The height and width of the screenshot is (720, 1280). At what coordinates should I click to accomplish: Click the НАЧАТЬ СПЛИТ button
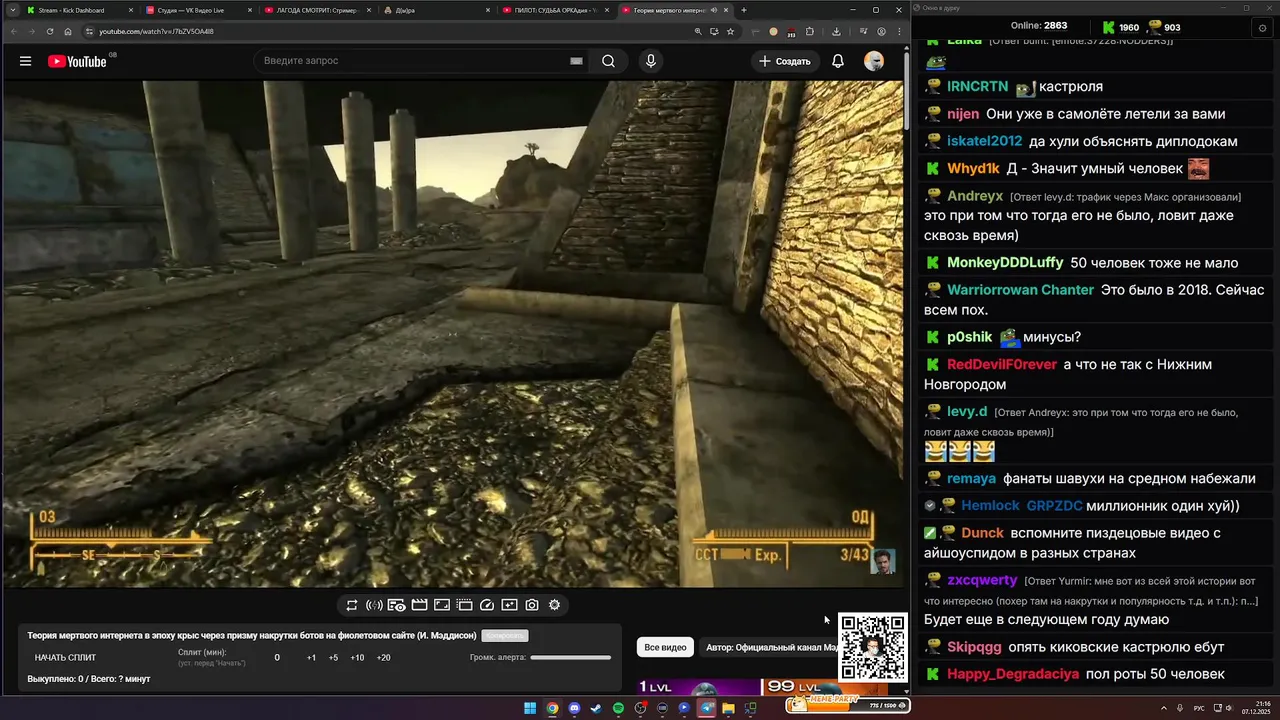click(66, 658)
